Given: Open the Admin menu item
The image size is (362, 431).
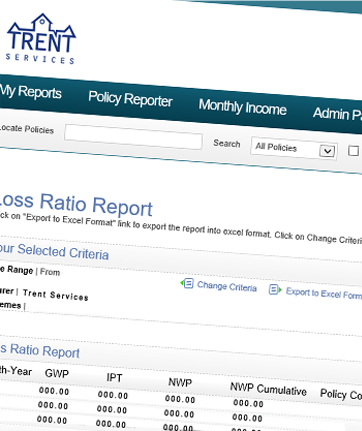Looking at the screenshot, I should coord(337,114).
